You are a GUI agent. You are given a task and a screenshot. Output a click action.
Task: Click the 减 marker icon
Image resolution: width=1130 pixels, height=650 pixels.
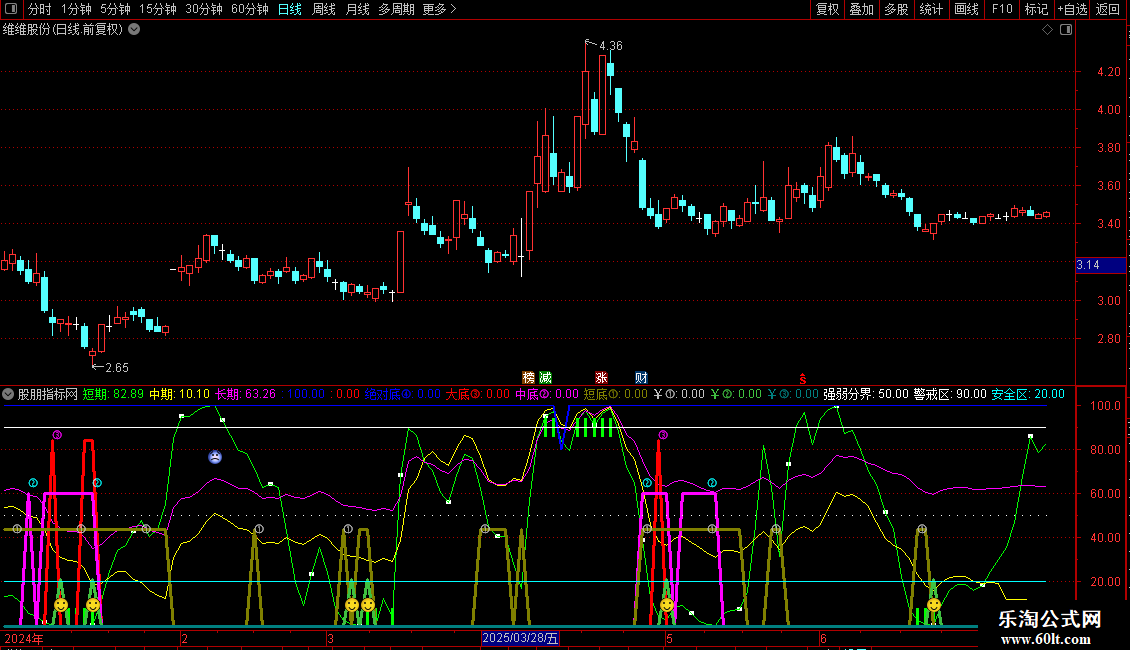click(x=545, y=377)
